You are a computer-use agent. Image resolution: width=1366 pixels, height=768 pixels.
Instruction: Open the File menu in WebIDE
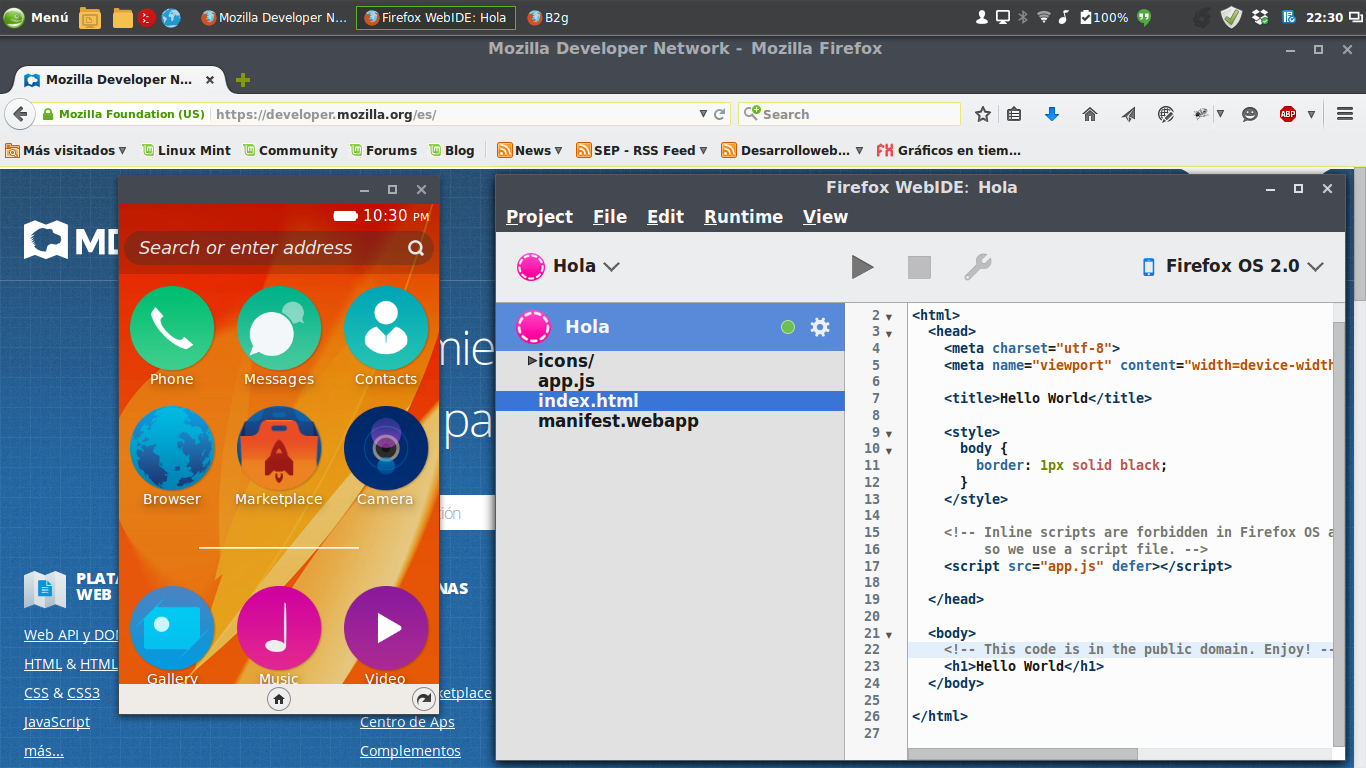[610, 217]
